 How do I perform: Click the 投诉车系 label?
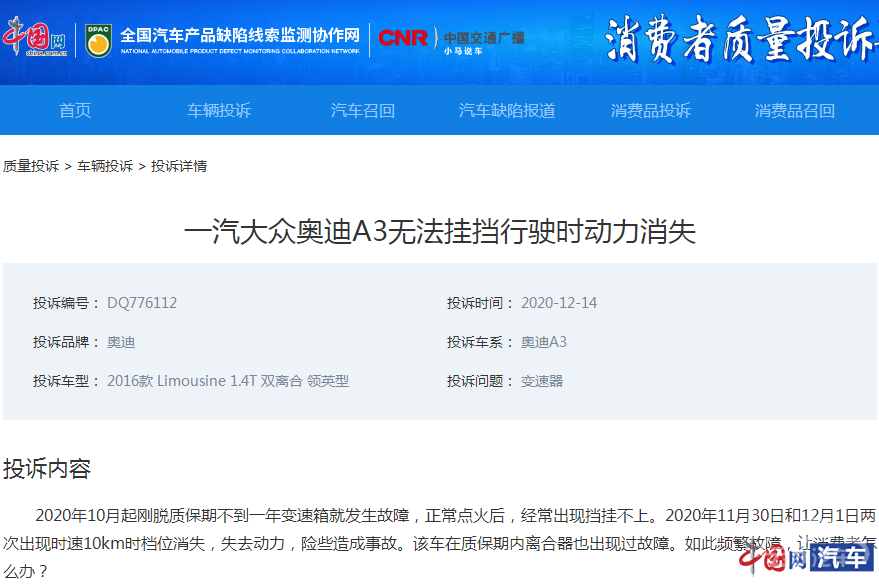pos(480,342)
